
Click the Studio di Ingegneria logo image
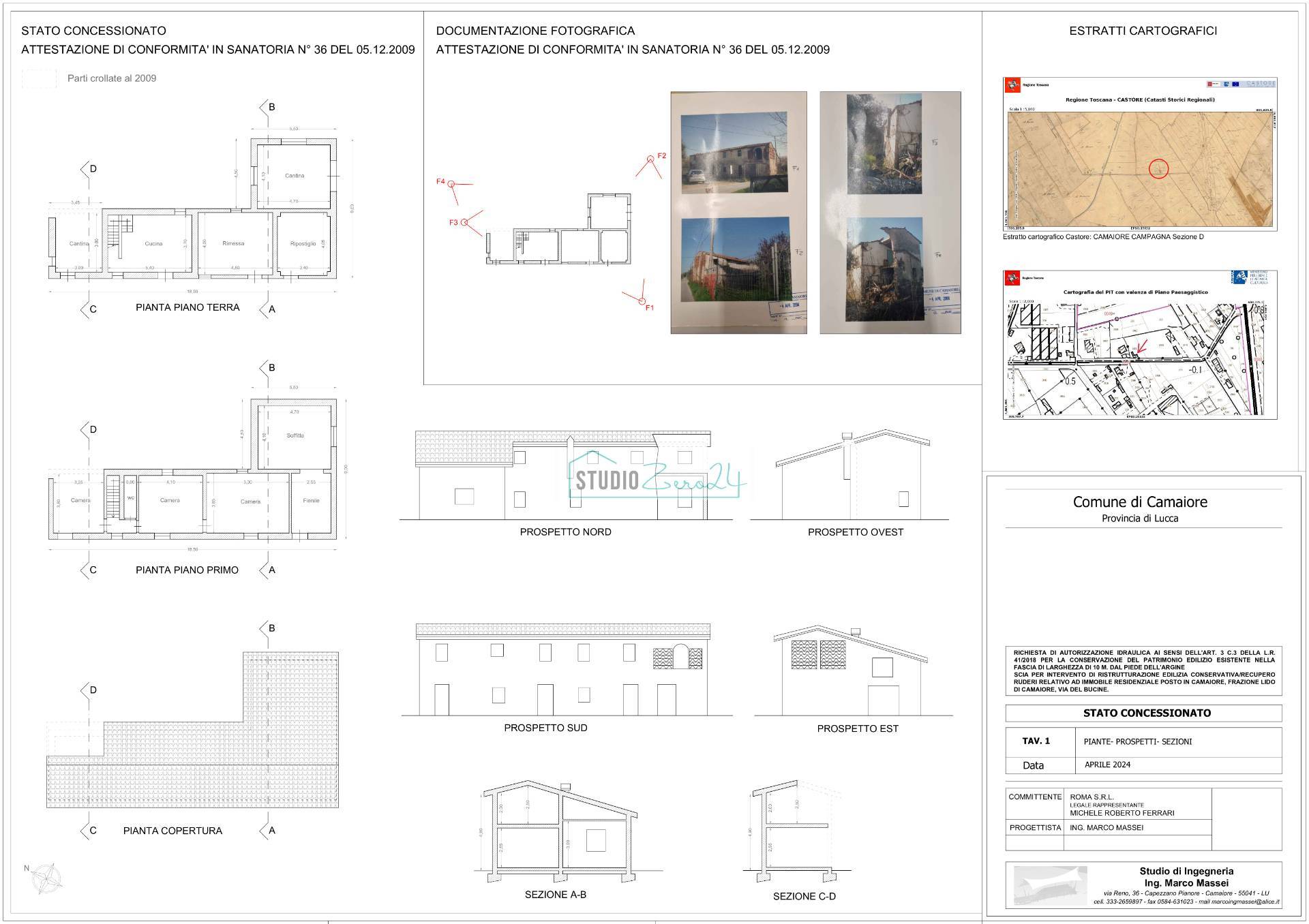pos(1051,885)
